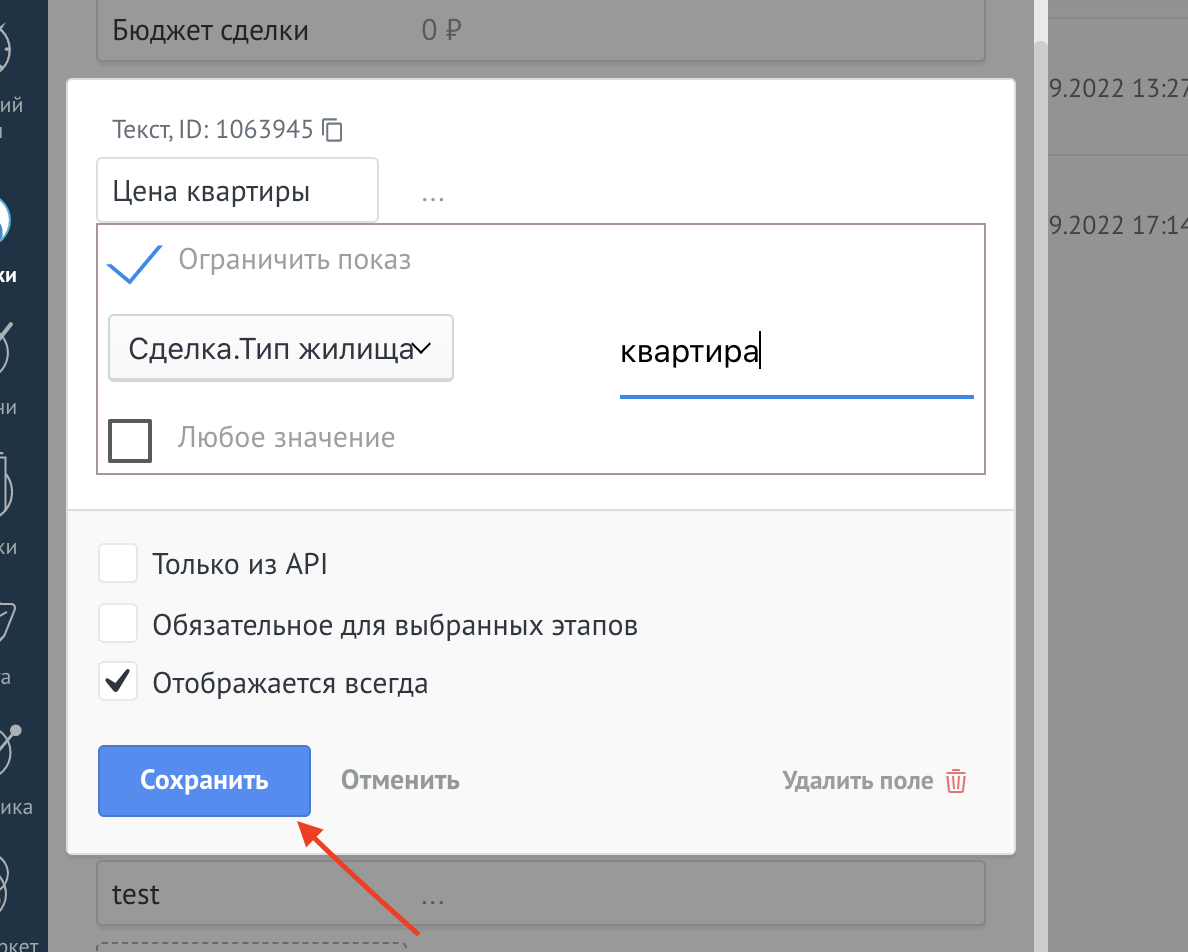The image size is (1188, 952).
Task: Click the квартира value input
Action: pyautogui.click(x=795, y=354)
